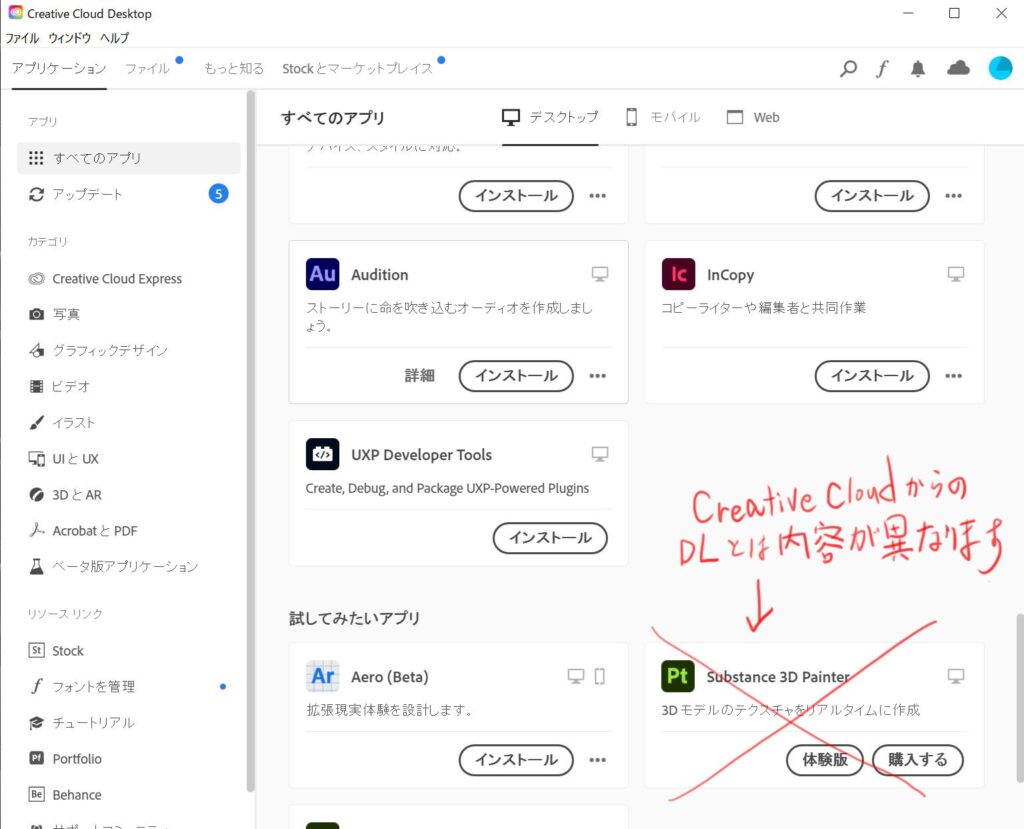Open more options for Aero (Beta)
This screenshot has width=1024, height=829.
[x=598, y=760]
